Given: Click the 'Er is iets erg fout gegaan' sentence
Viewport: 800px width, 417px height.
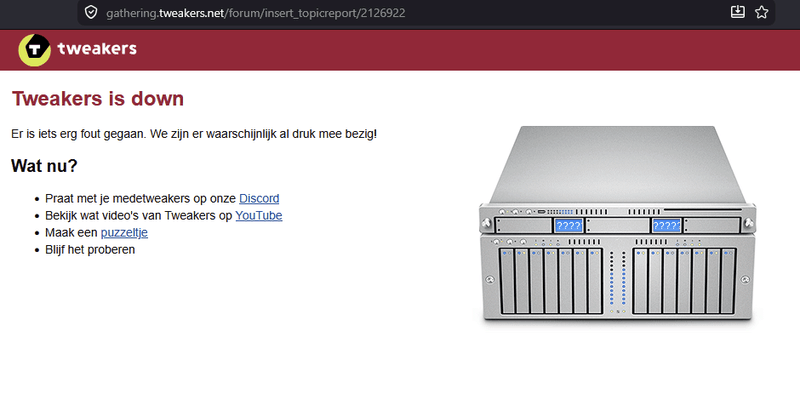Looking at the screenshot, I should click(194, 134).
